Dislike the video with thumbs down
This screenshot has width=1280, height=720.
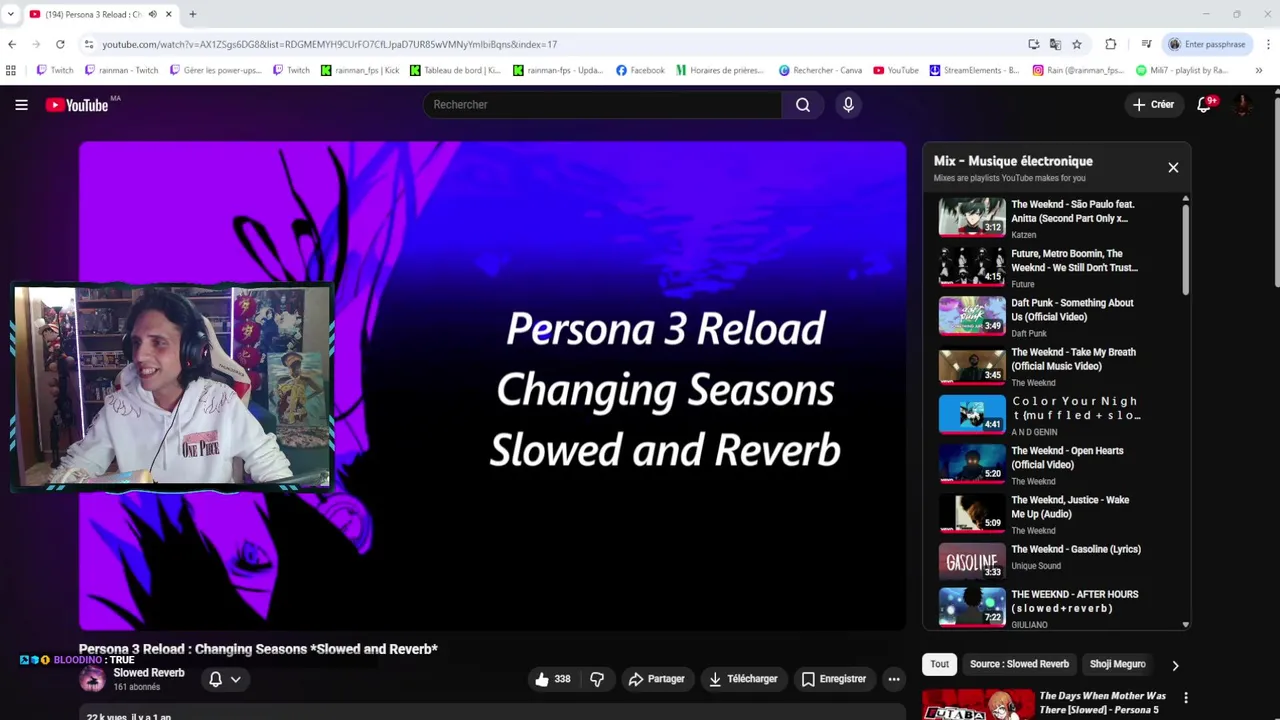597,679
